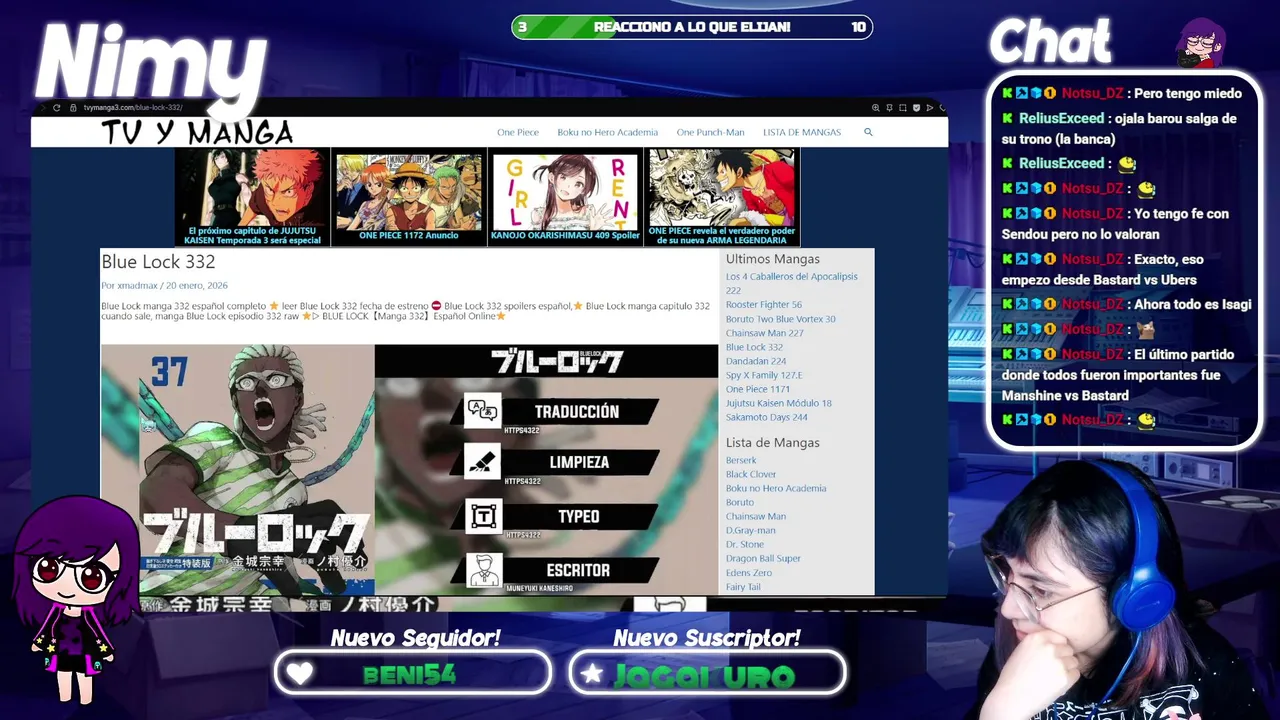Open Dr. Stone in manga list
This screenshot has width=1280, height=720.
click(745, 544)
